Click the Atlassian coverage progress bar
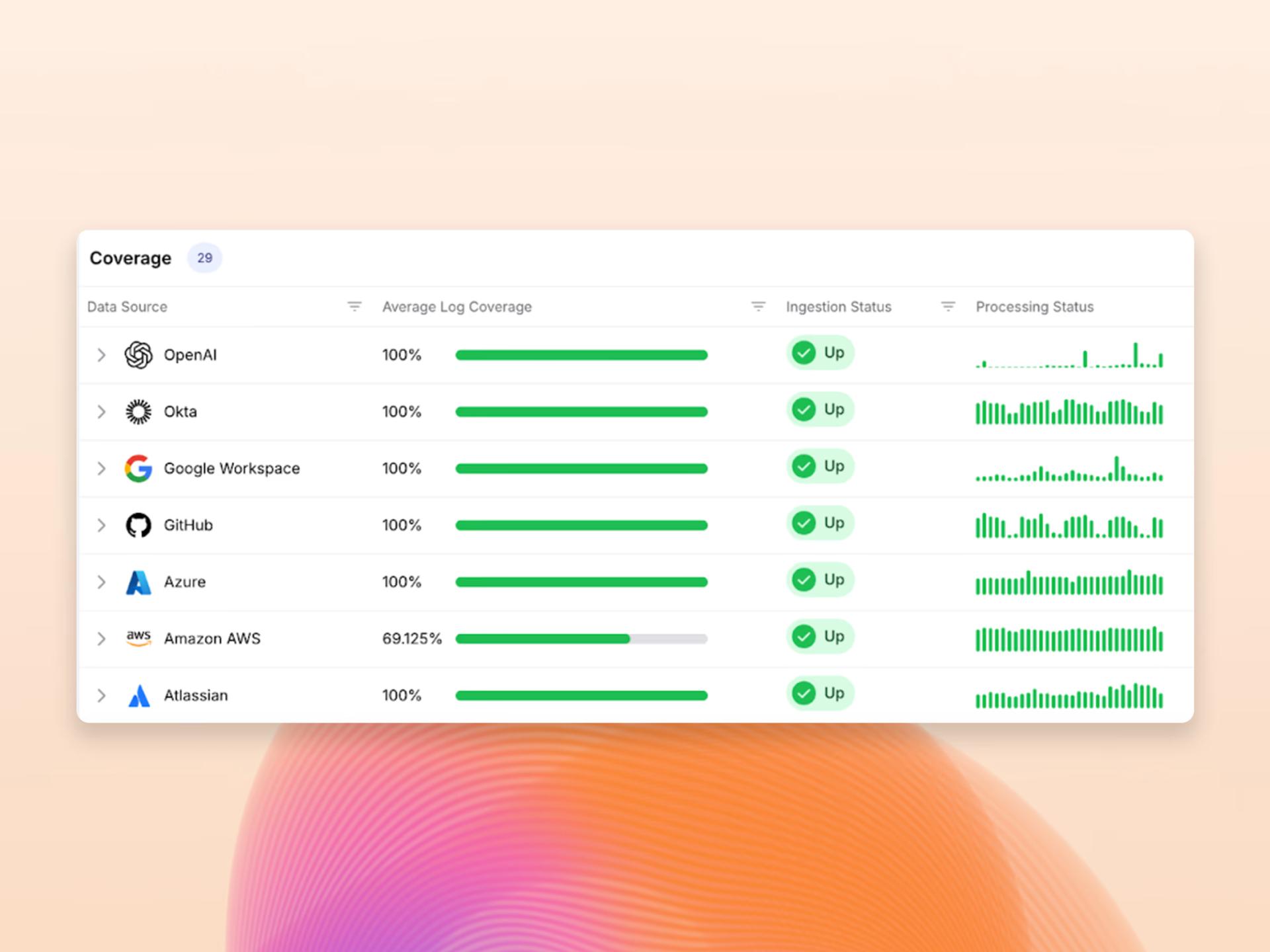 581,695
